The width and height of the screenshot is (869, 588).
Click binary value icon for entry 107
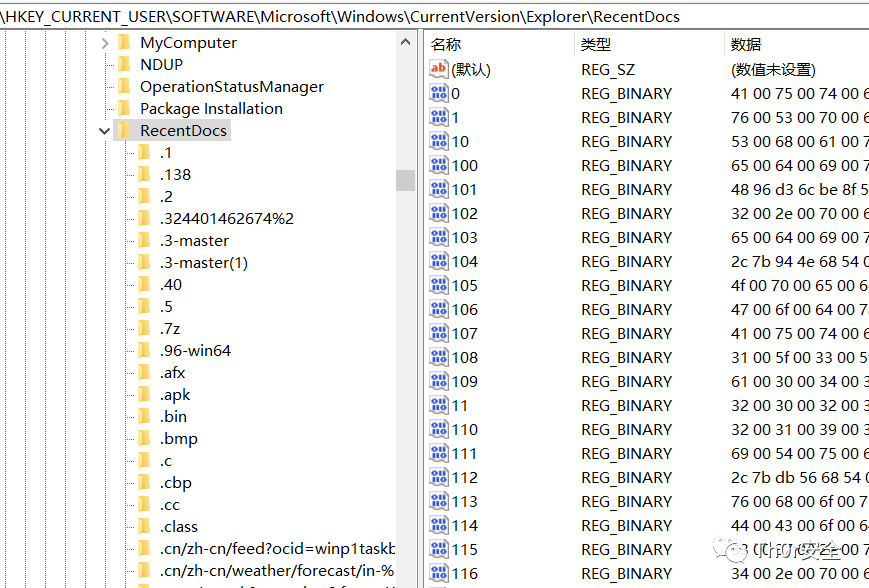click(438, 333)
